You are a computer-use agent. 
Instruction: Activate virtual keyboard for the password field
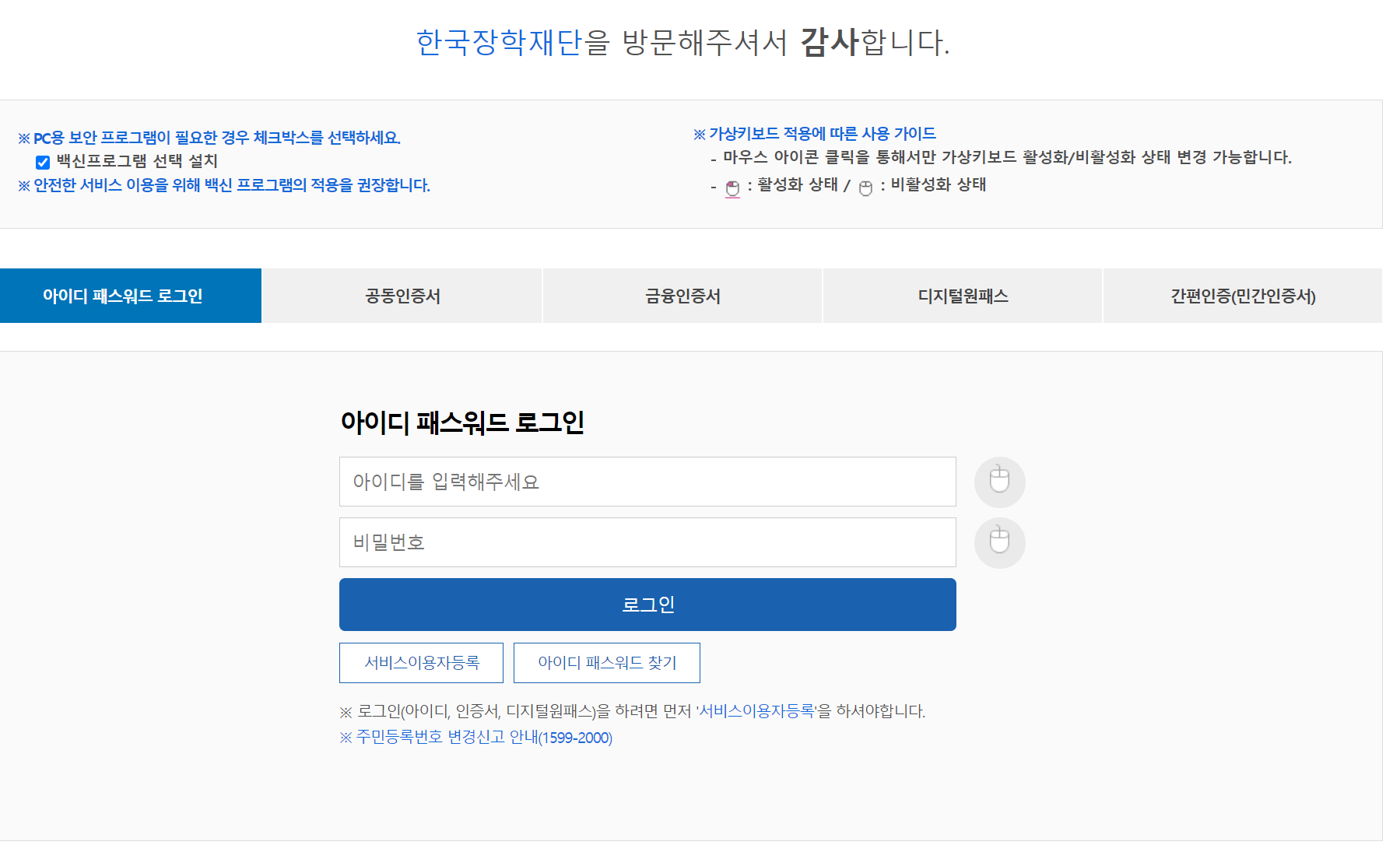[x=999, y=542]
